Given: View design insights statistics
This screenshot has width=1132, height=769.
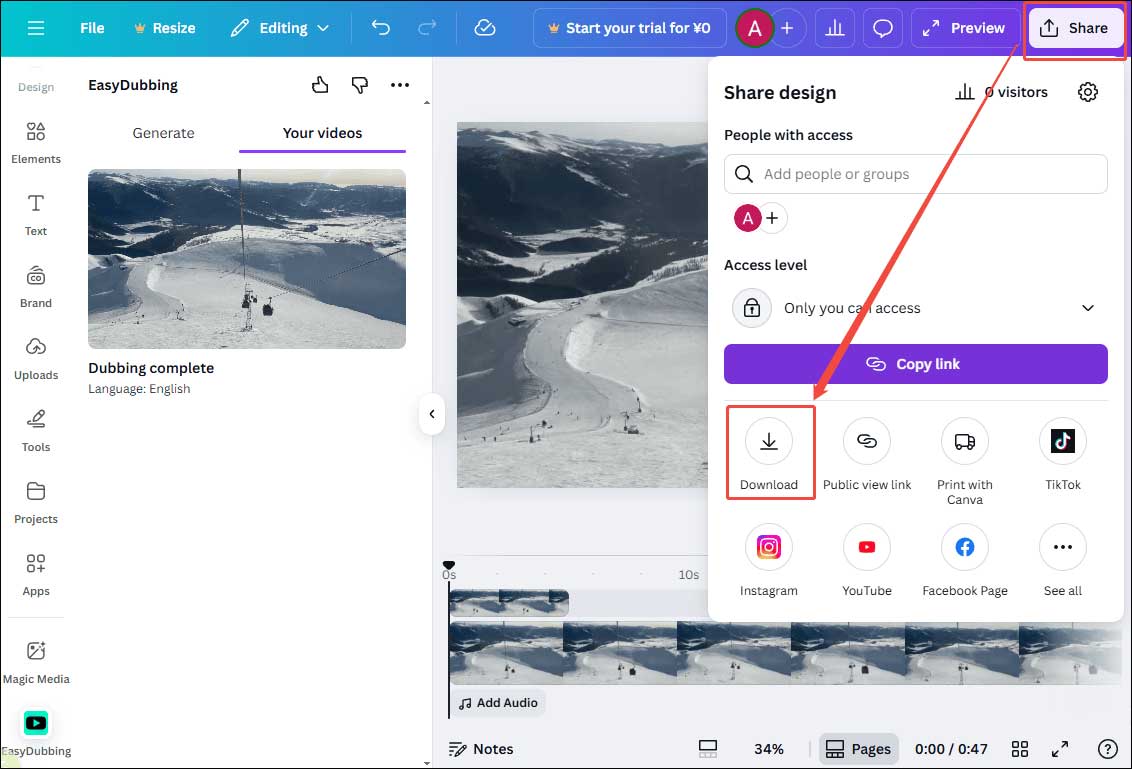Looking at the screenshot, I should (x=835, y=27).
